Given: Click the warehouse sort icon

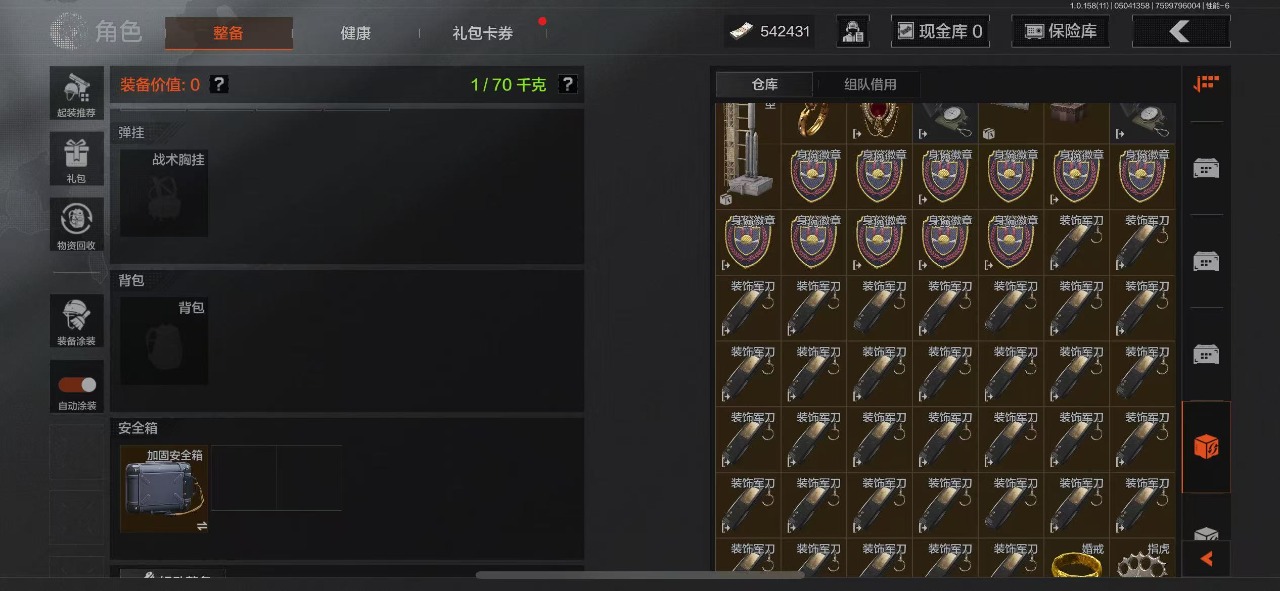Looking at the screenshot, I should (x=1206, y=84).
